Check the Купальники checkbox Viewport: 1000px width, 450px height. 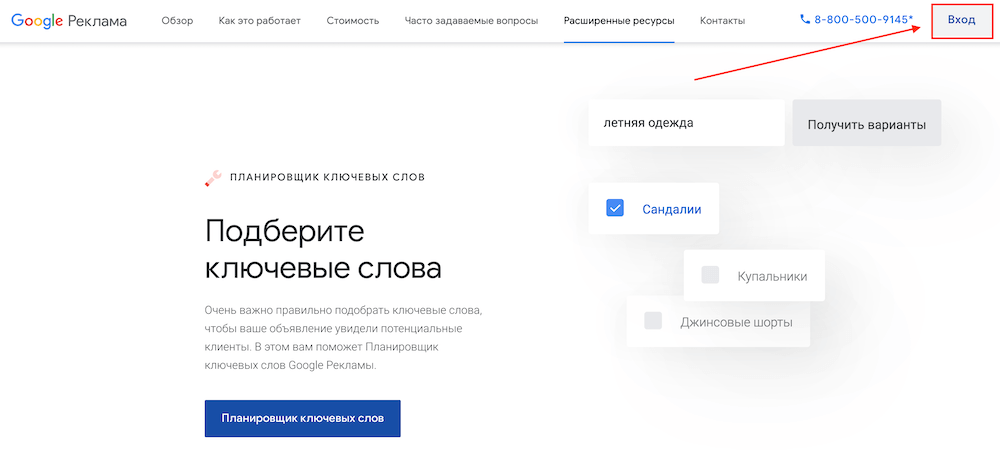coord(710,275)
